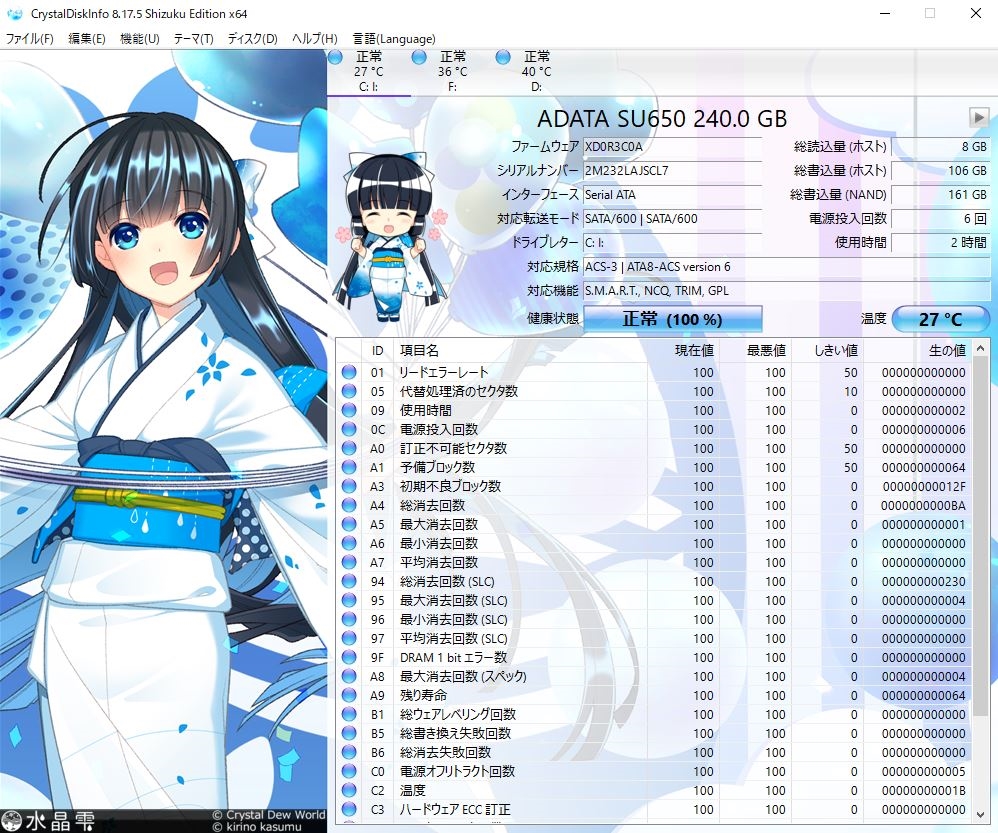Viewport: 998px width, 833px height.
Task: Open the 機能(U) menu
Action: 139,39
